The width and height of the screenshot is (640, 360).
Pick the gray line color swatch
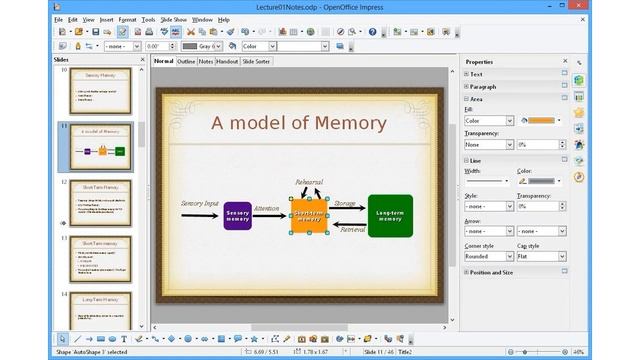pyautogui.click(x=542, y=181)
